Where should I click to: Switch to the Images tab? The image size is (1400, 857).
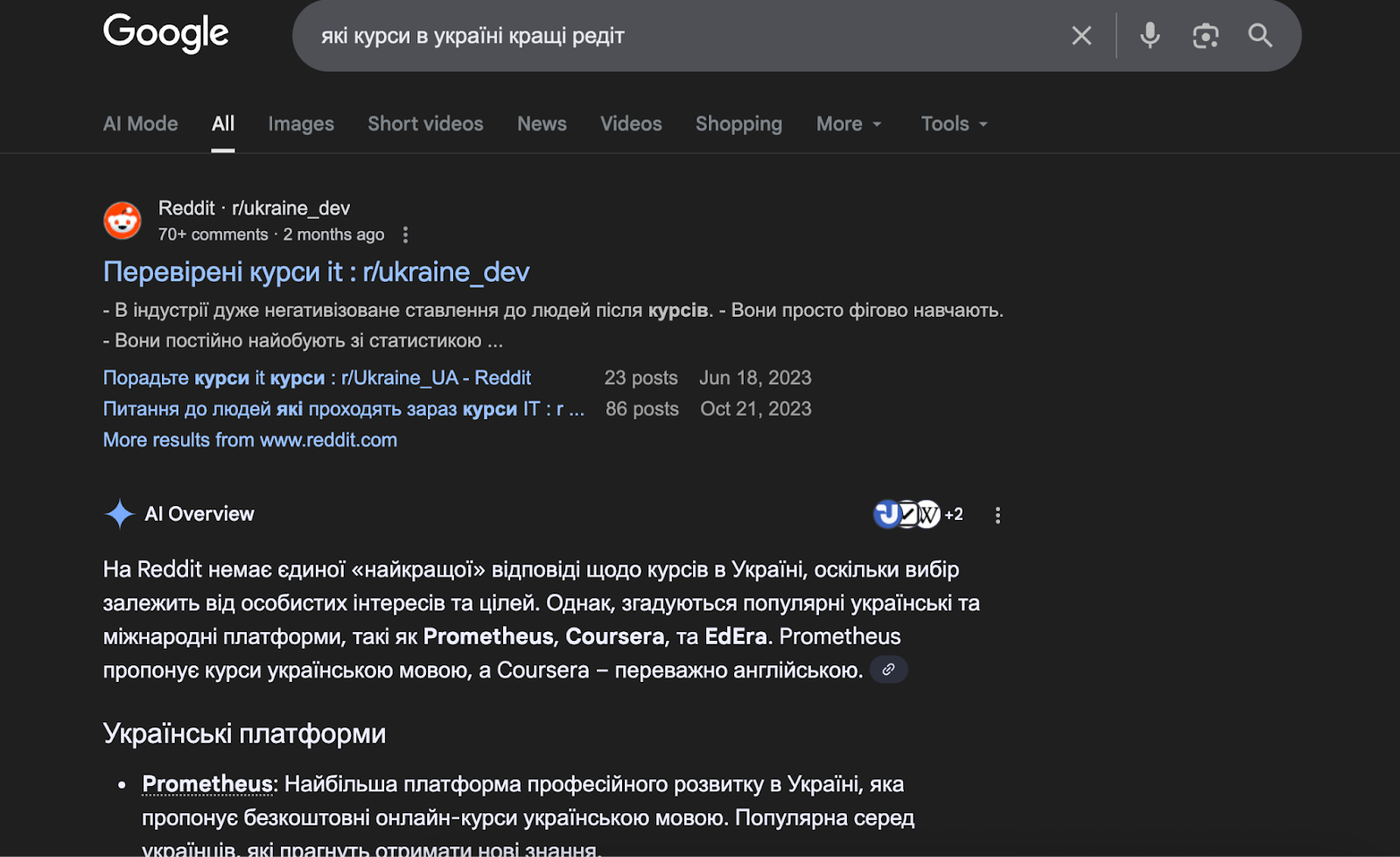[x=301, y=123]
